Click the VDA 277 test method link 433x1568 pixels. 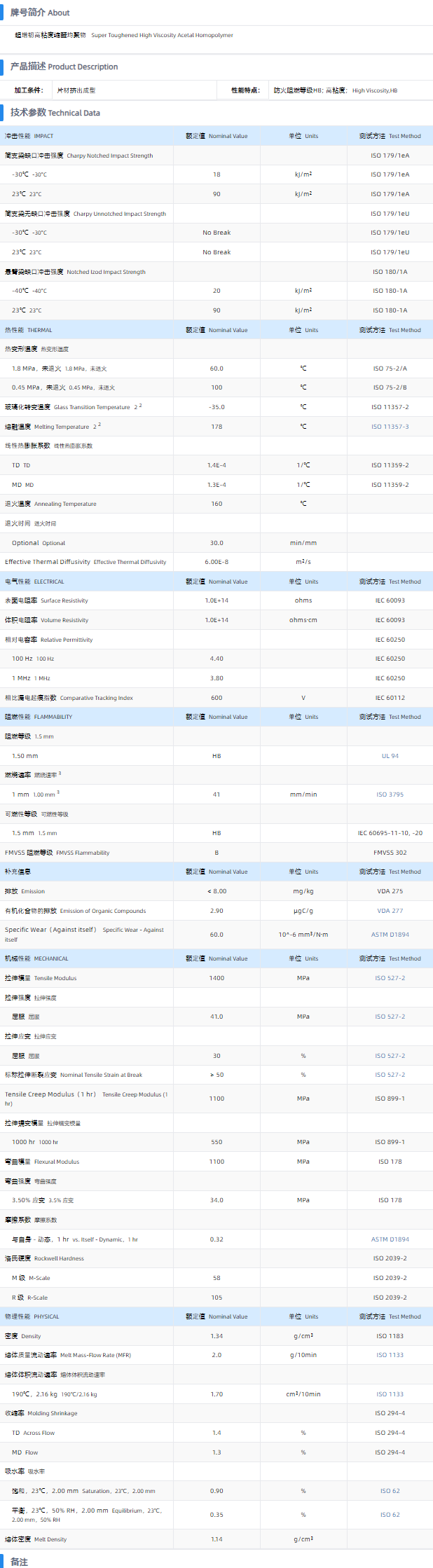pyautogui.click(x=390, y=911)
